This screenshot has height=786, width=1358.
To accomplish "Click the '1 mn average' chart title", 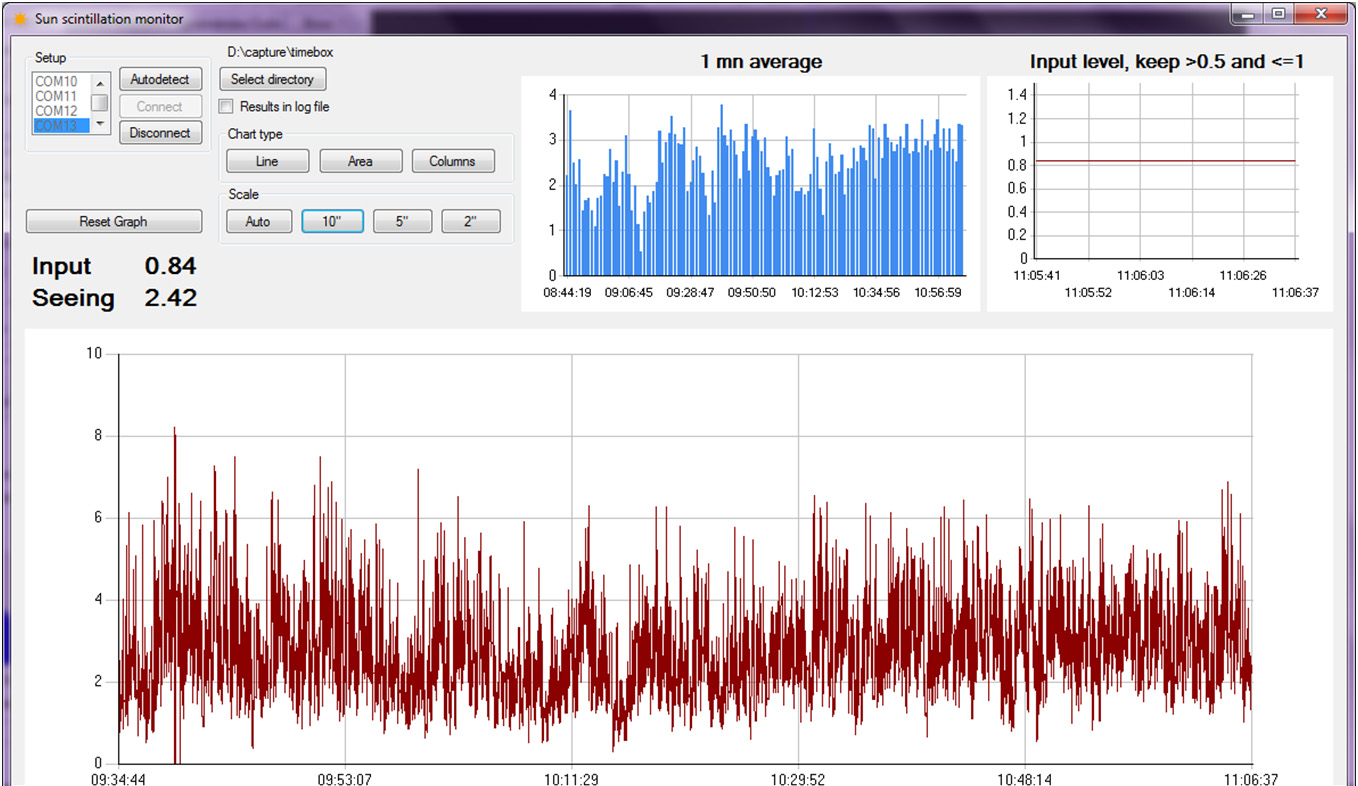I will click(x=761, y=62).
